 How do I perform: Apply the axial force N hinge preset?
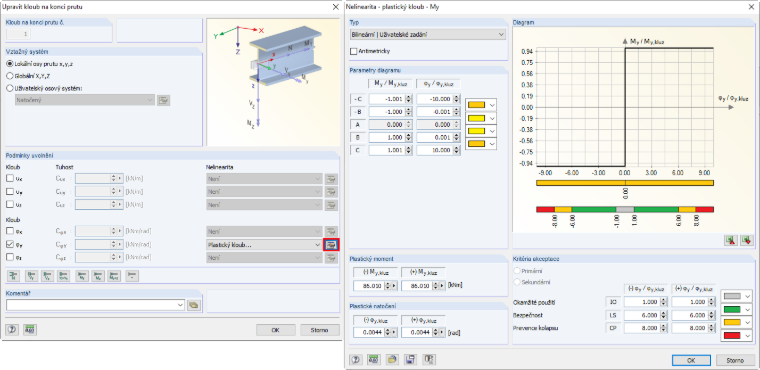(14, 276)
